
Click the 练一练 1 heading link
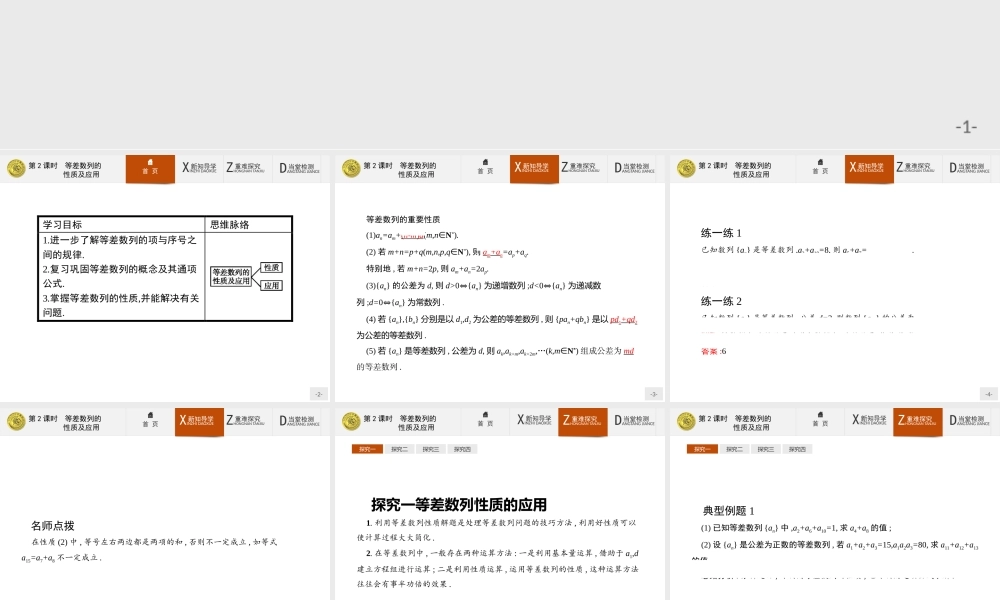[x=721, y=232]
